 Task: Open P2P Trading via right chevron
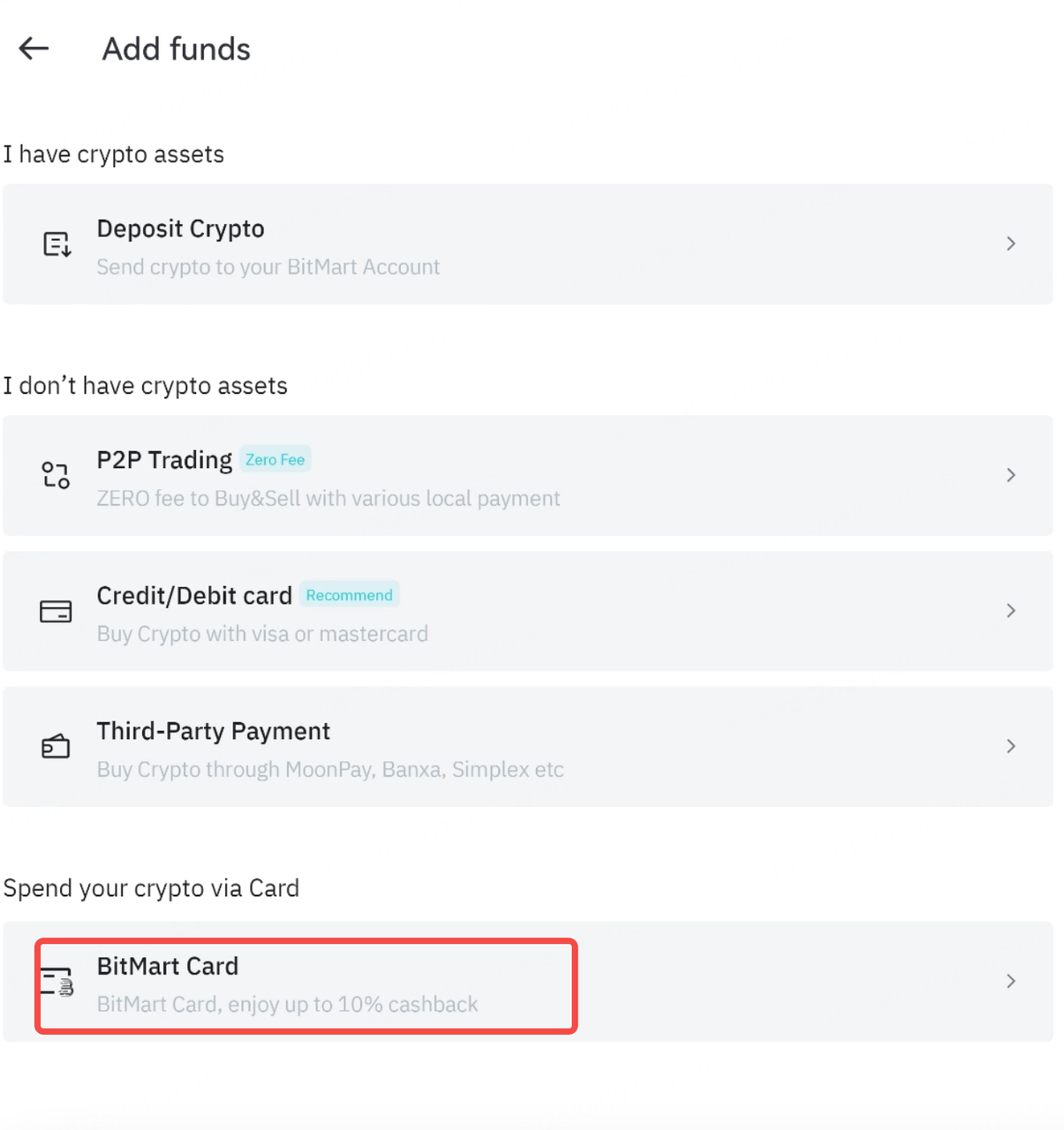pos(1011,475)
